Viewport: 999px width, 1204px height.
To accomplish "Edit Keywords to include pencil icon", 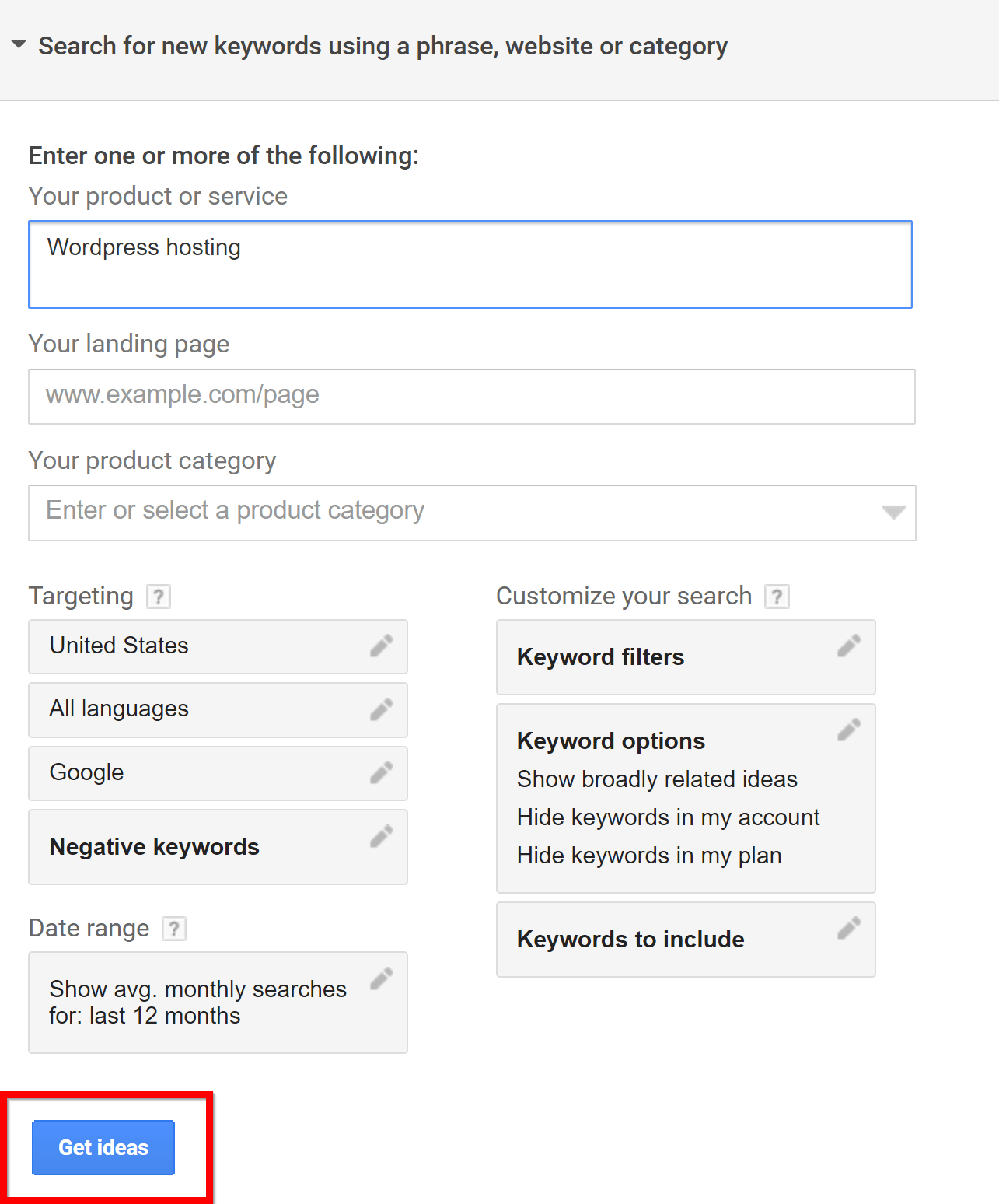I will (x=849, y=928).
